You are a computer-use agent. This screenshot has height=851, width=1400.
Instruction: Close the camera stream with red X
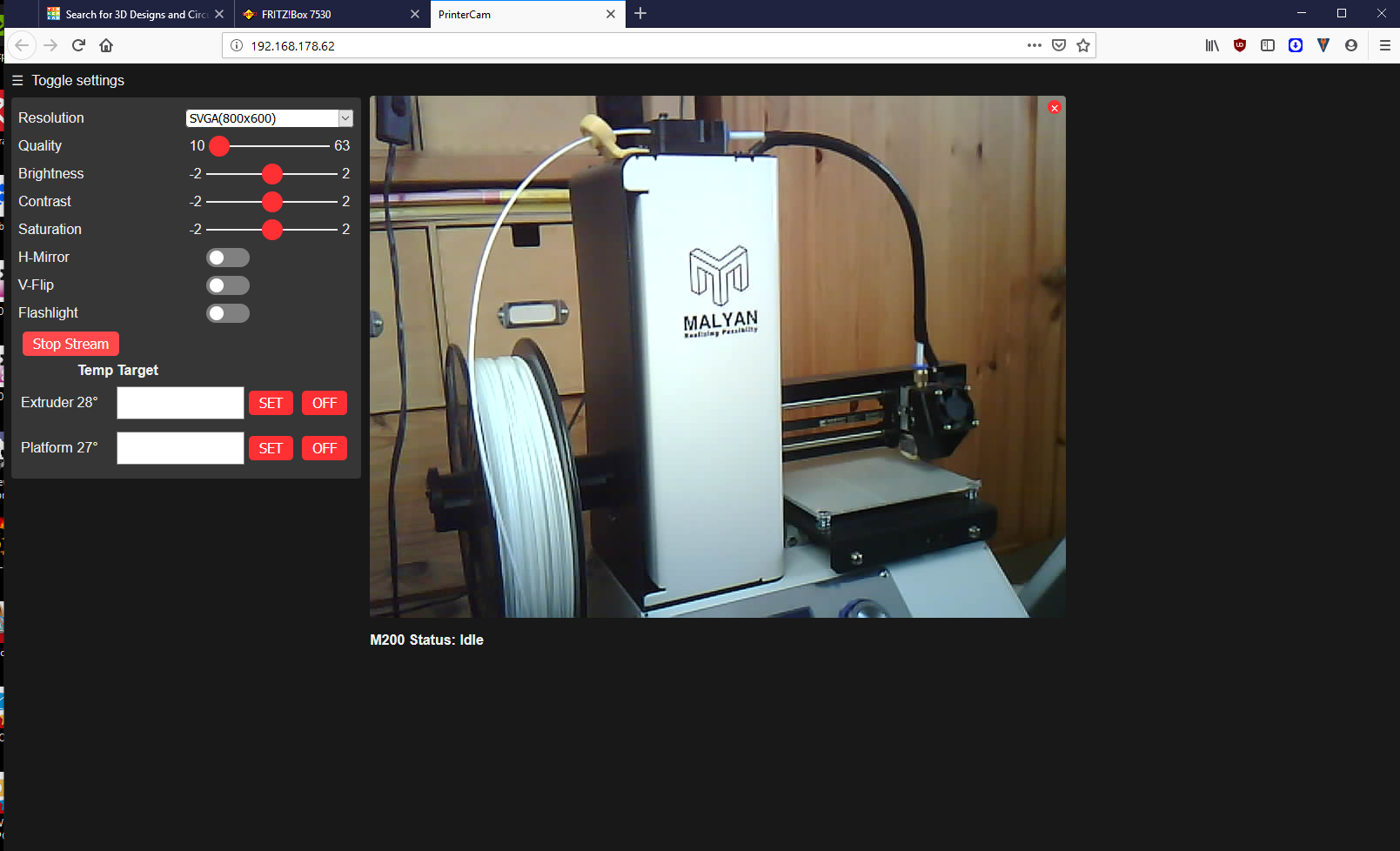[1054, 108]
